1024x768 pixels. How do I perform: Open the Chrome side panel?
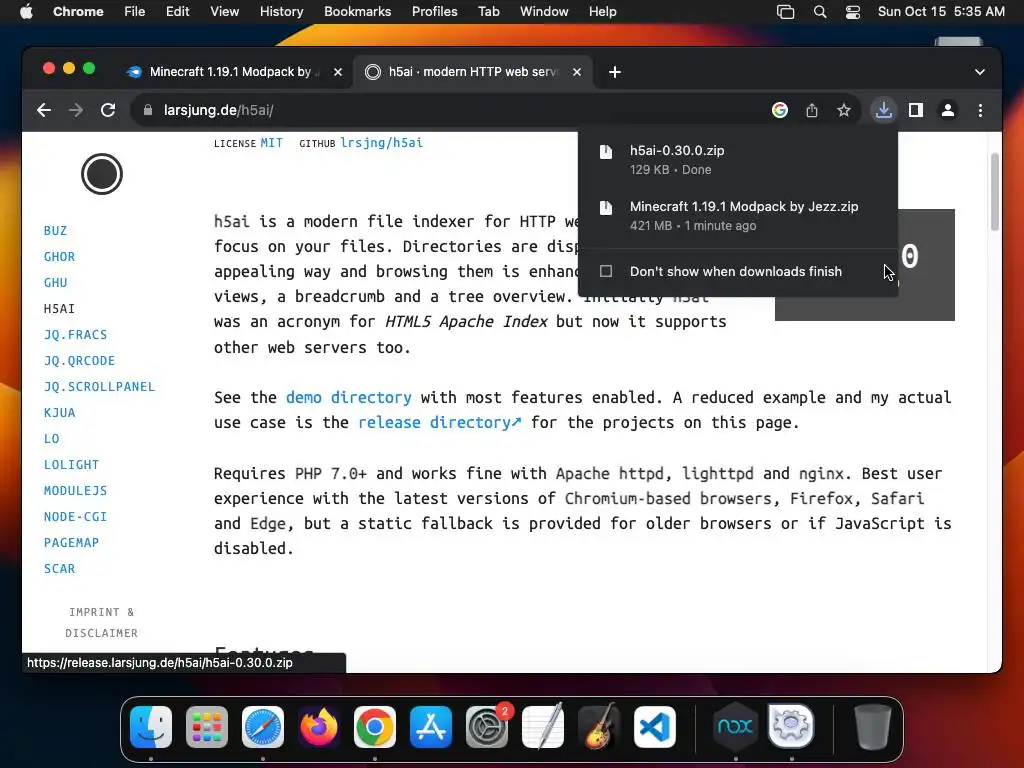click(916, 110)
